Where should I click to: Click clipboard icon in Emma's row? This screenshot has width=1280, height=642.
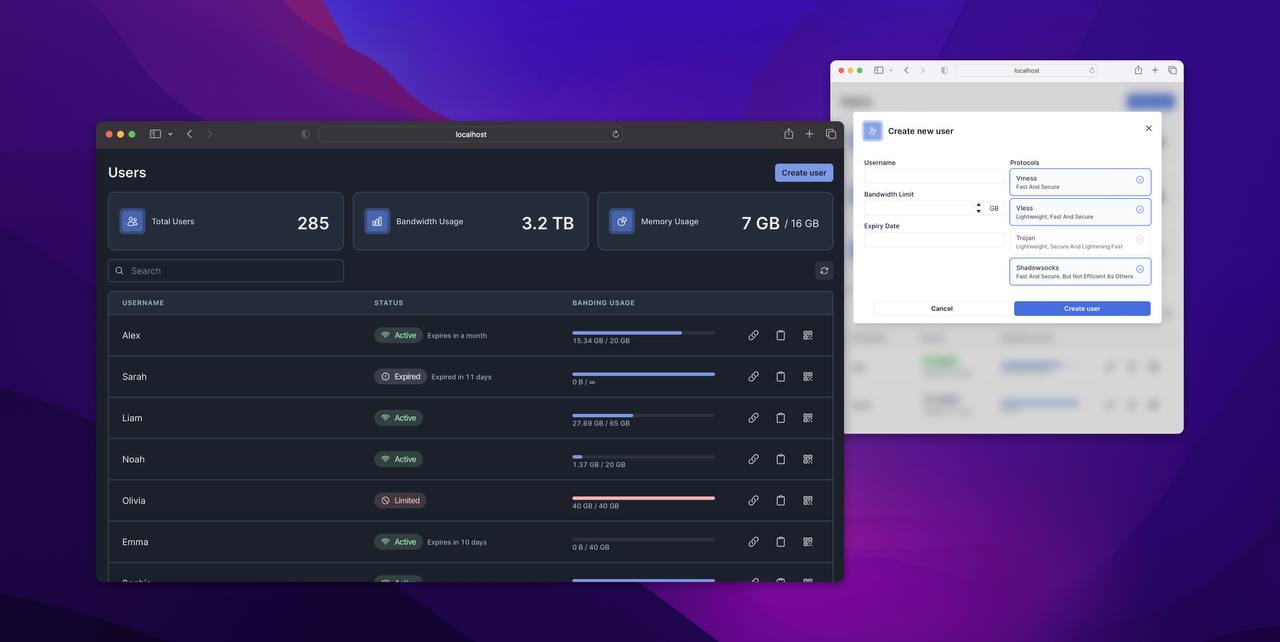click(x=781, y=542)
